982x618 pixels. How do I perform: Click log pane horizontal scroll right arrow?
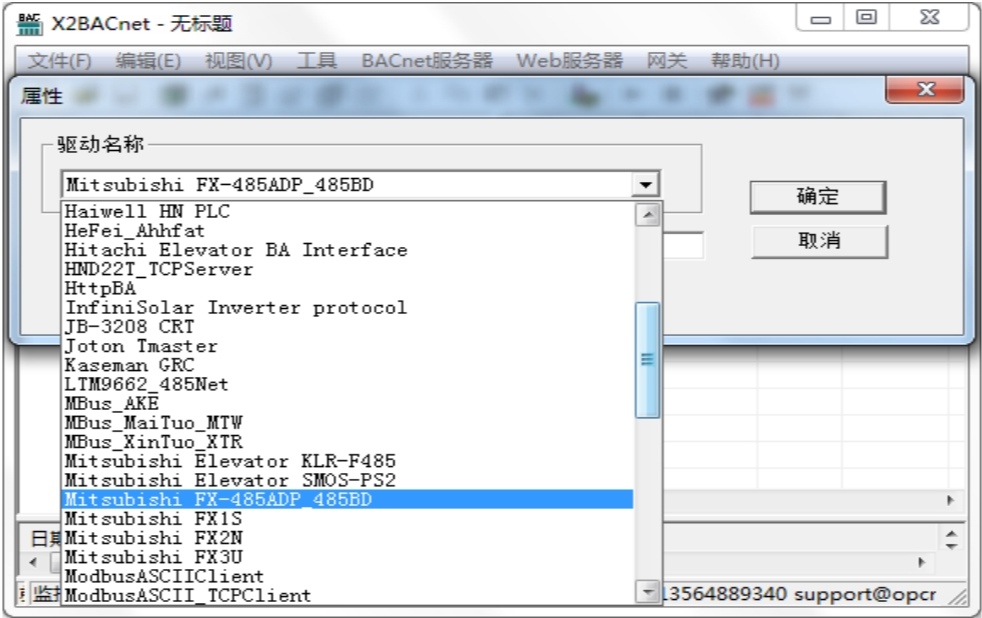pos(922,562)
